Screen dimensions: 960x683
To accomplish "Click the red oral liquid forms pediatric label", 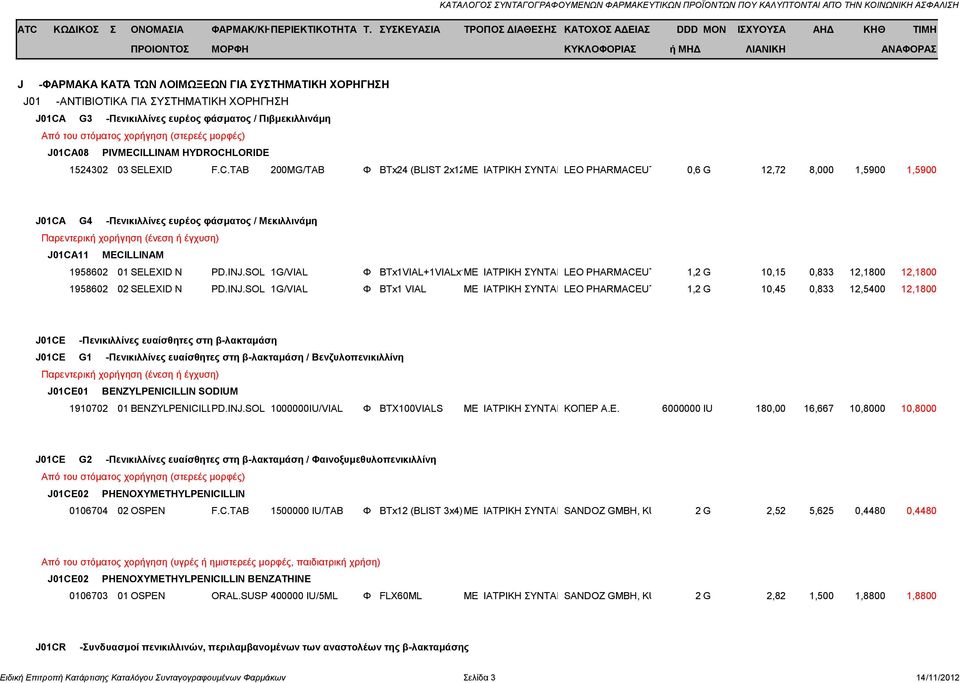I will tap(211, 562).
